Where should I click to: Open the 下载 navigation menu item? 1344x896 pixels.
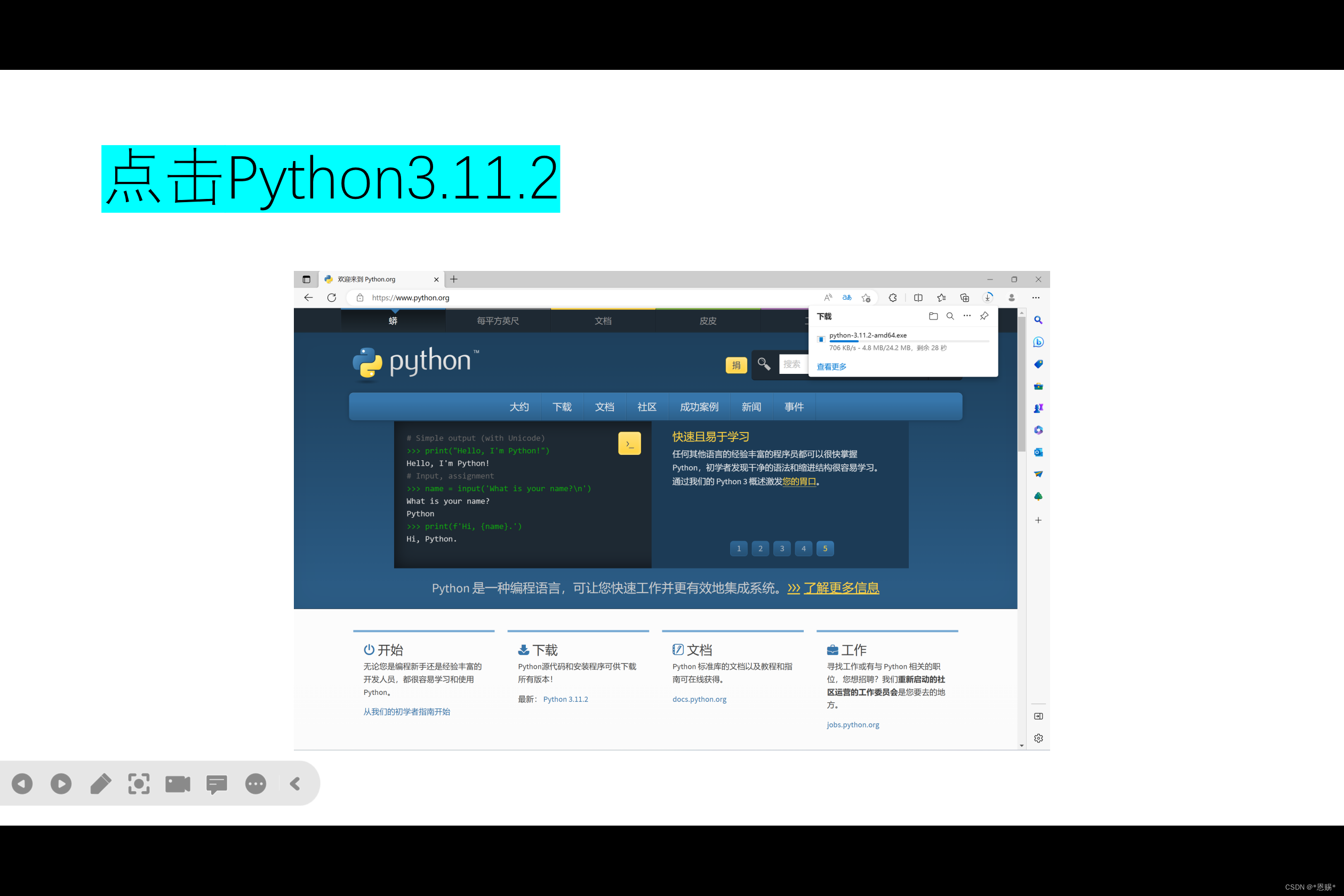[562, 407]
